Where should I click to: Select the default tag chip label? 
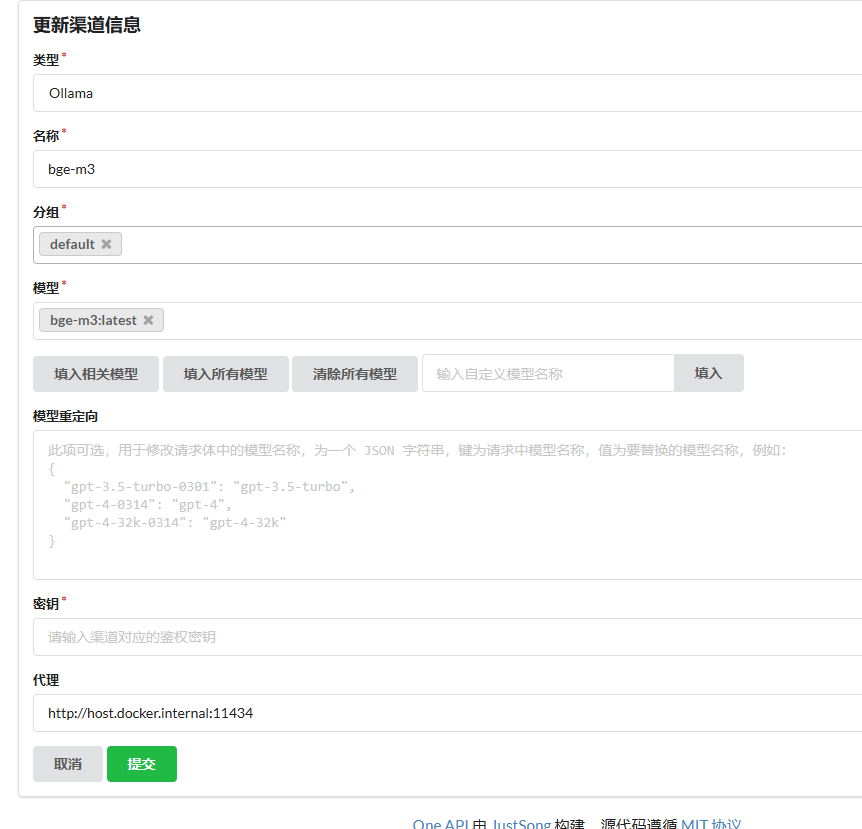72,244
